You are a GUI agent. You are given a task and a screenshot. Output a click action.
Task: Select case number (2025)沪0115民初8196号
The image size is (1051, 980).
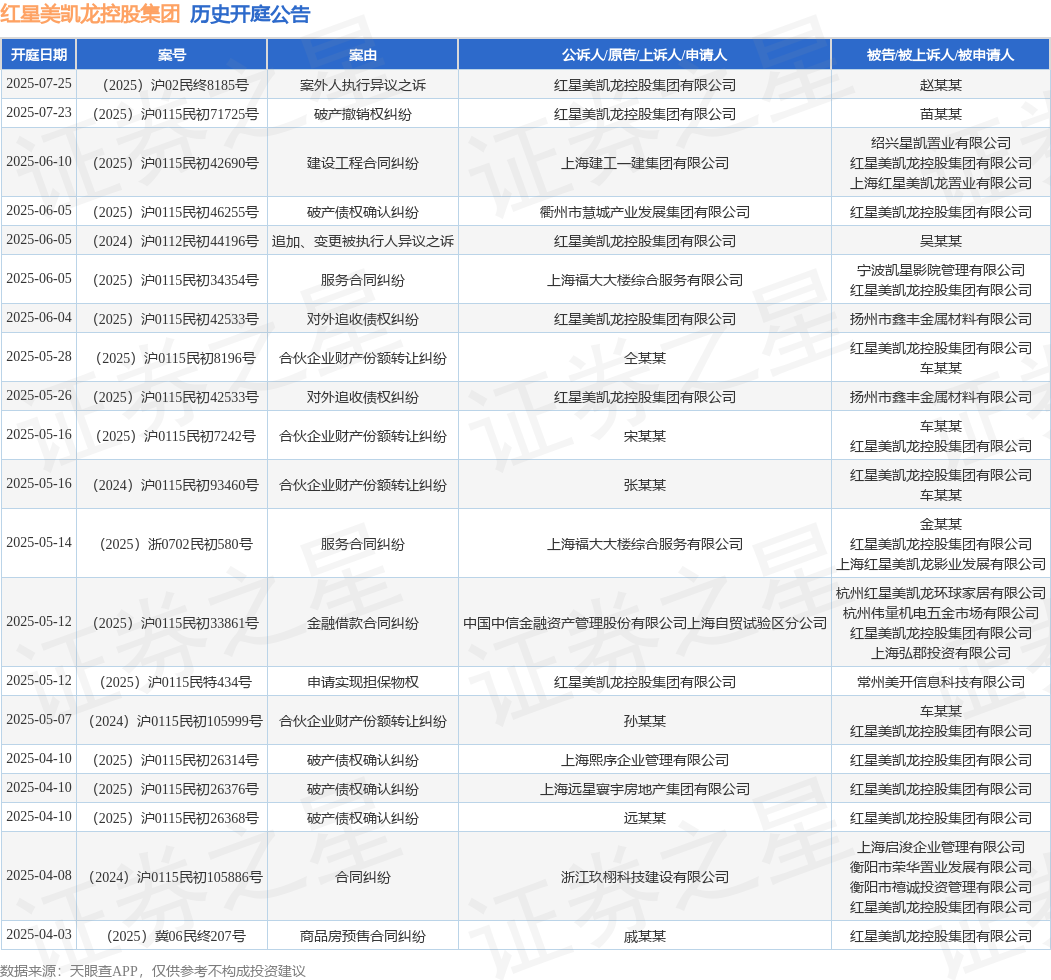pos(172,358)
